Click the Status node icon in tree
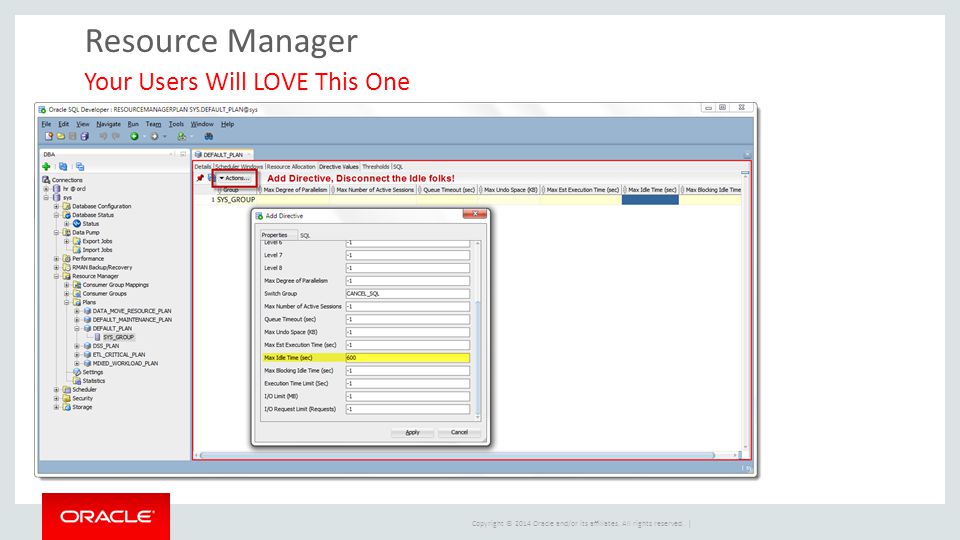Image resolution: width=960 pixels, height=540 pixels. pos(77,223)
